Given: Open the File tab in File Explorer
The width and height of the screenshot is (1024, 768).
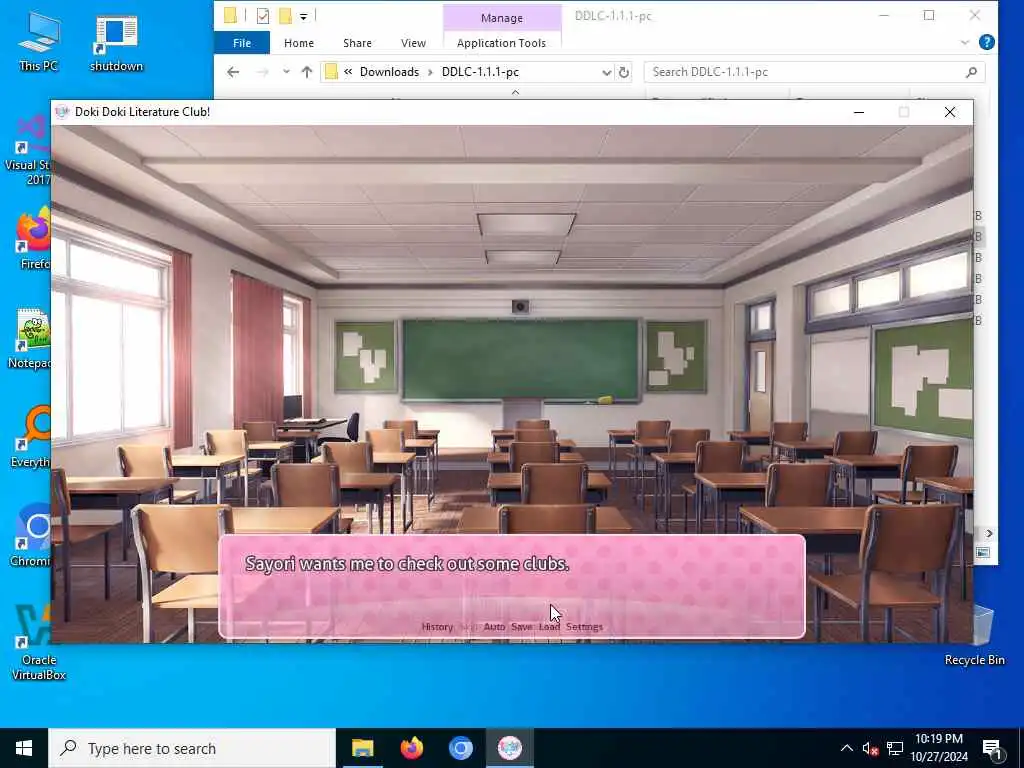Looking at the screenshot, I should [x=242, y=43].
